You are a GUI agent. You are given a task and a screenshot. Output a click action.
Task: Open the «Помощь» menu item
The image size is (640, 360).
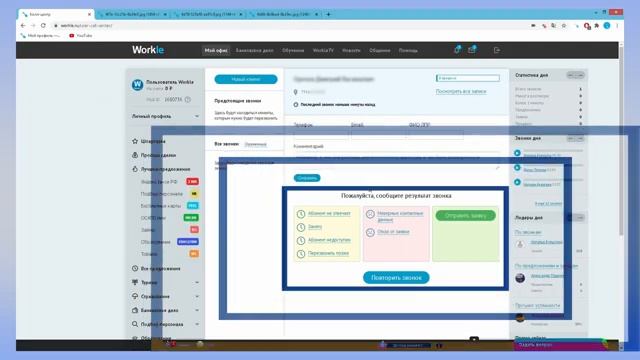[x=408, y=50]
